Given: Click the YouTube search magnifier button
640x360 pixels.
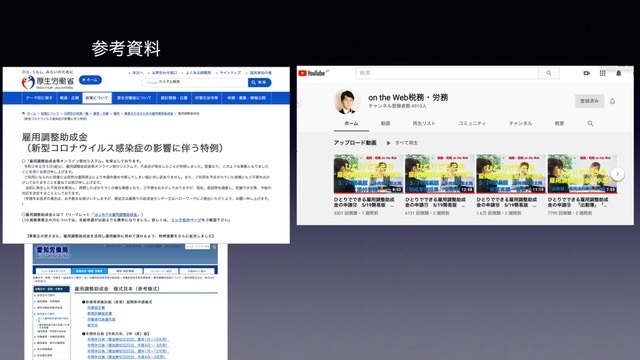Looking at the screenshot, I should 549,73.
